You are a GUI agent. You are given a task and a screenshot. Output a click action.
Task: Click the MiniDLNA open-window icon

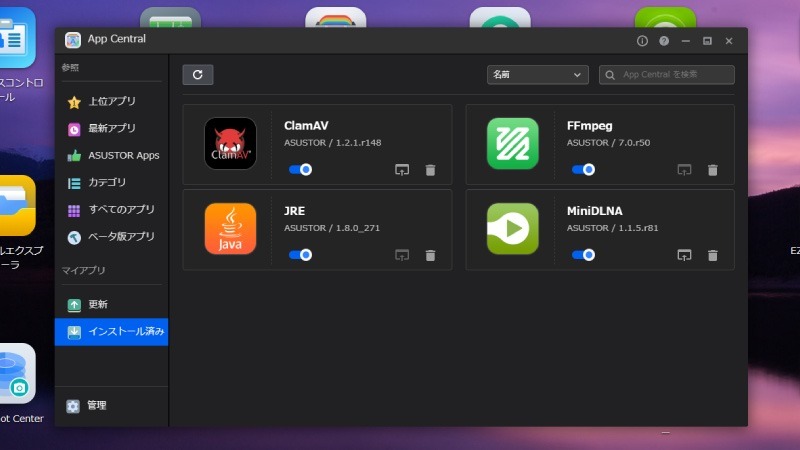(x=685, y=255)
